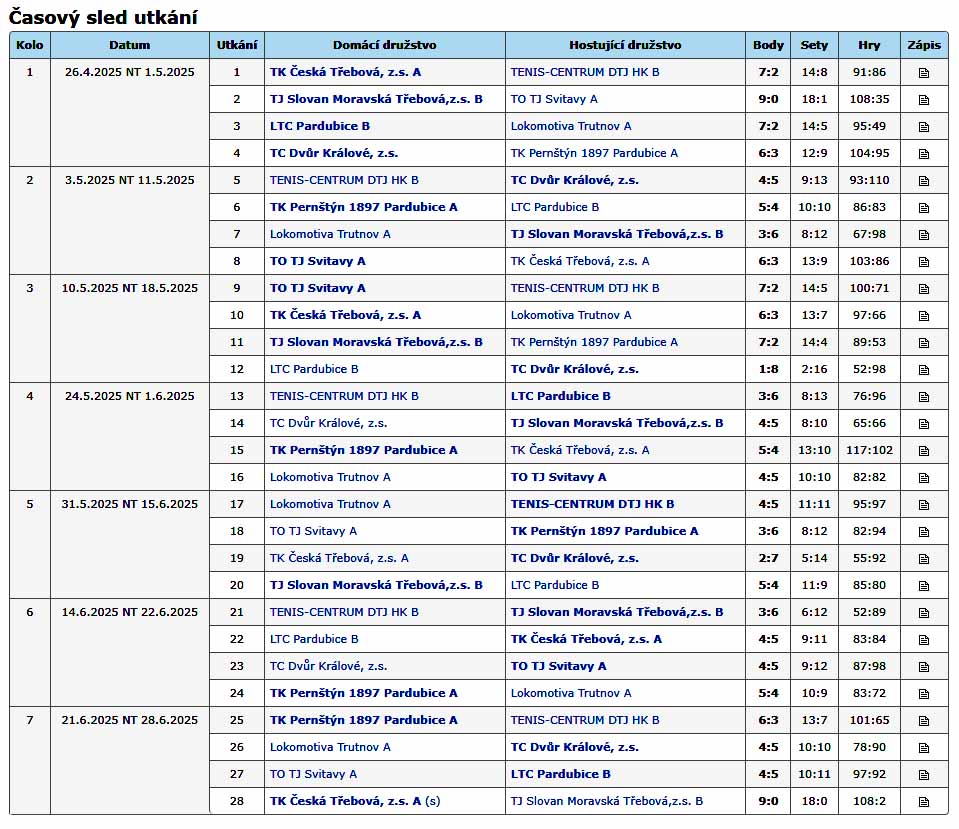Viewport: 959px width, 829px height.
Task: Click the sets score '2:16'
Action: tap(814, 369)
